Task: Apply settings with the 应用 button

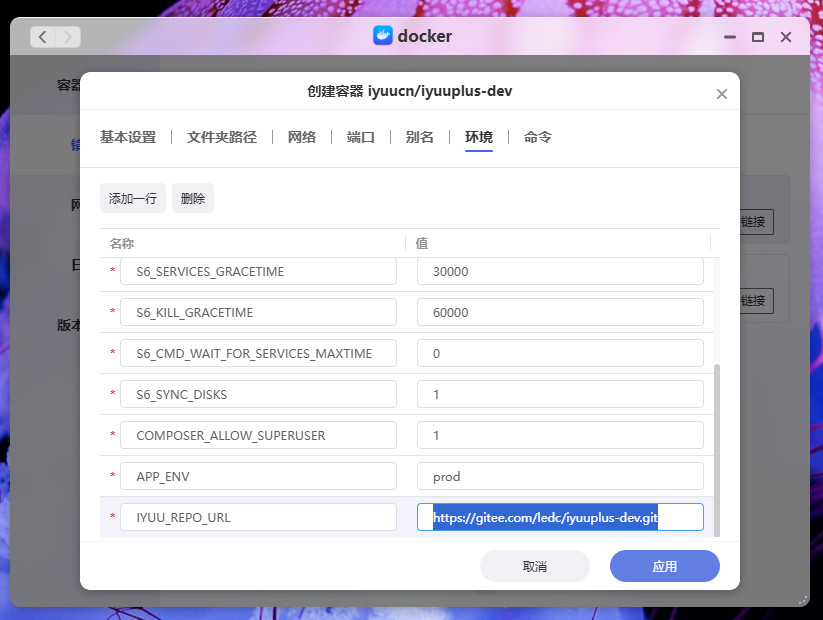Action: 664,566
